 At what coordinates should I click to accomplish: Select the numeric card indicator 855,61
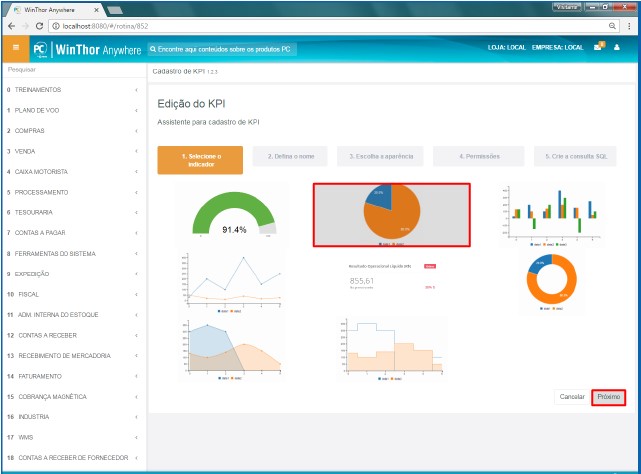pos(392,277)
